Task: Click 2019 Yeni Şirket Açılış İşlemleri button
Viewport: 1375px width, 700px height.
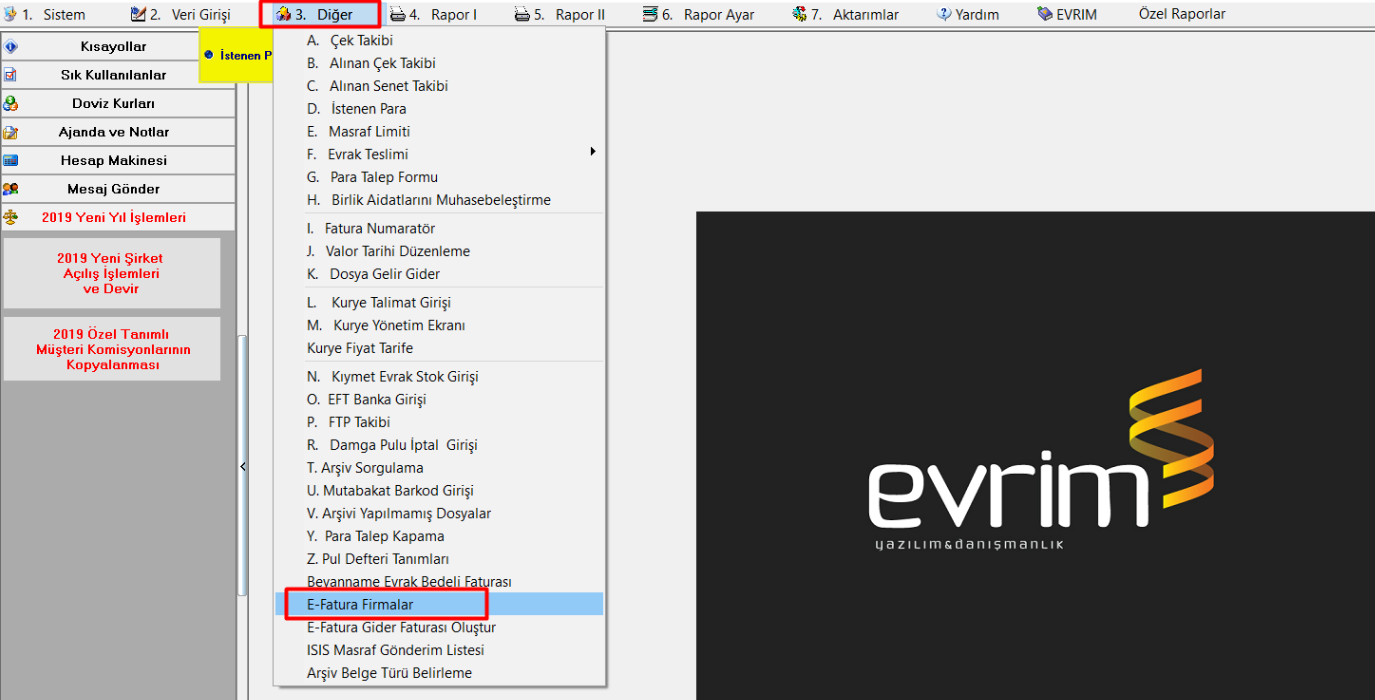Action: coord(111,273)
